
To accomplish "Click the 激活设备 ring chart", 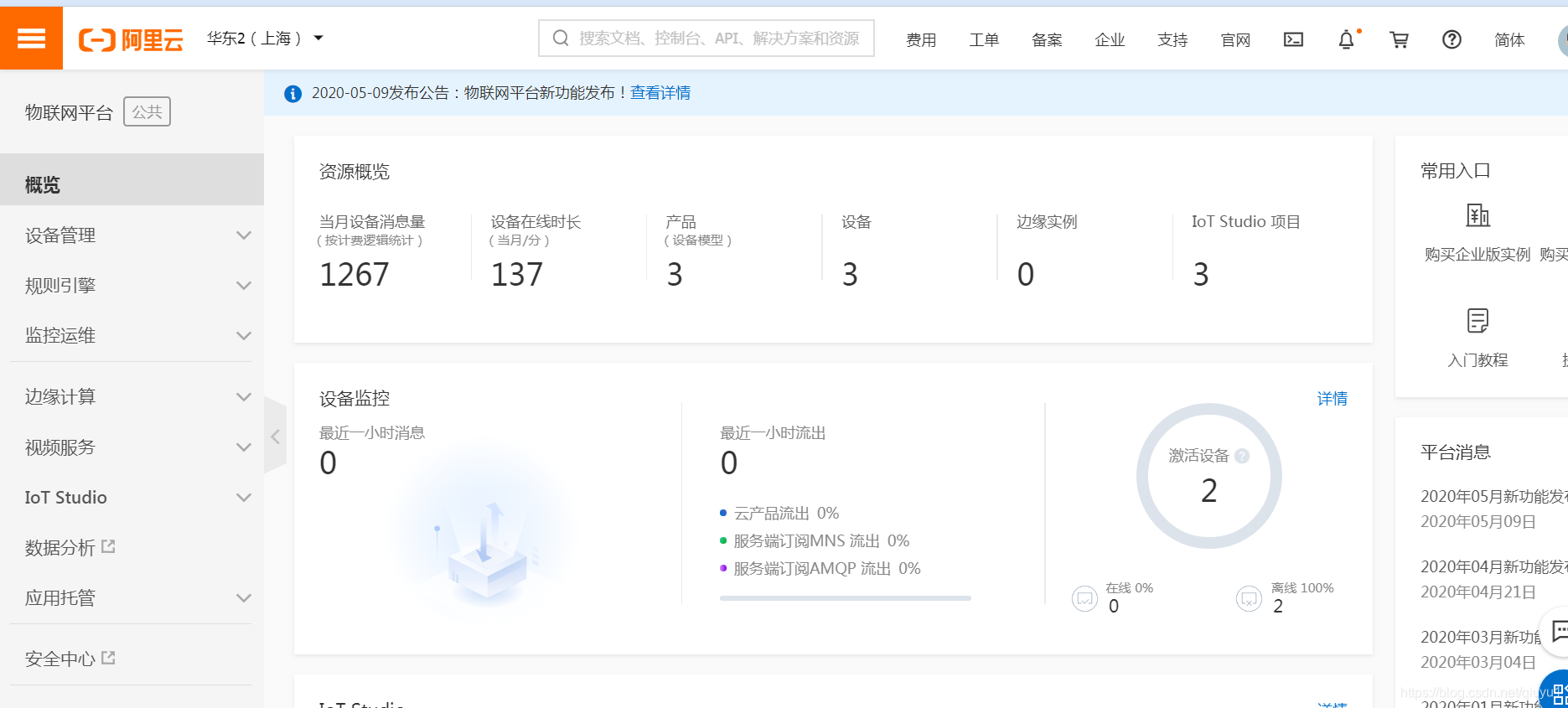I will pyautogui.click(x=1208, y=476).
